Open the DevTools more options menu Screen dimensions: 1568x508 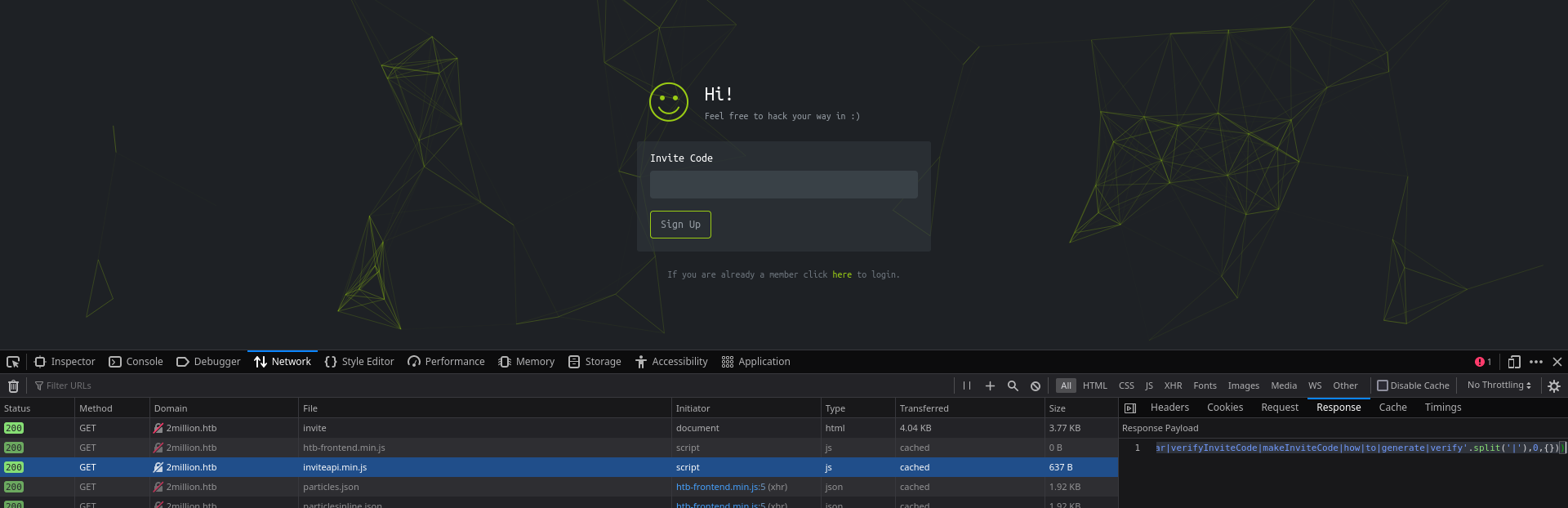pyautogui.click(x=1536, y=362)
